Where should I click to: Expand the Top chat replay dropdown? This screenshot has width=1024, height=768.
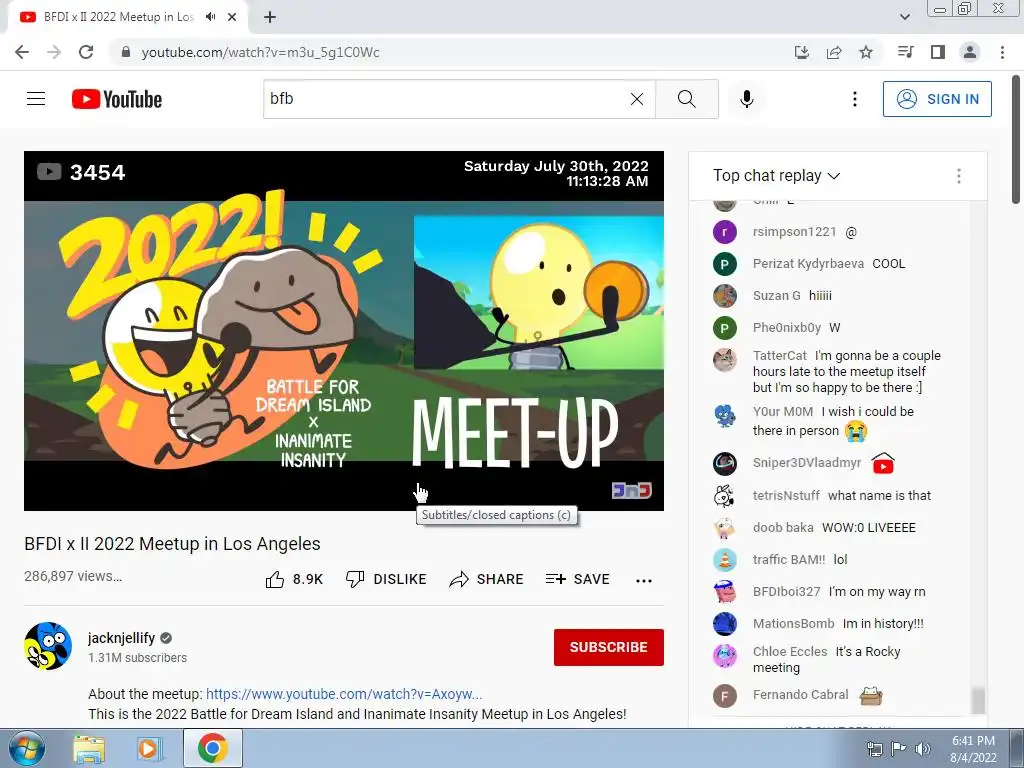pyautogui.click(x=776, y=176)
